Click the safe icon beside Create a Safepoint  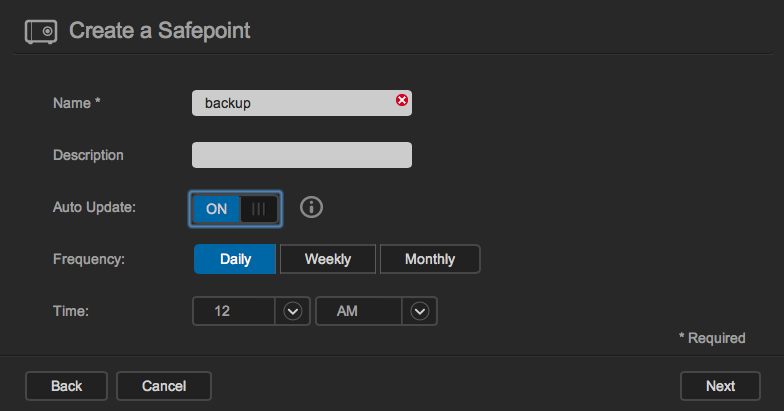tap(41, 32)
